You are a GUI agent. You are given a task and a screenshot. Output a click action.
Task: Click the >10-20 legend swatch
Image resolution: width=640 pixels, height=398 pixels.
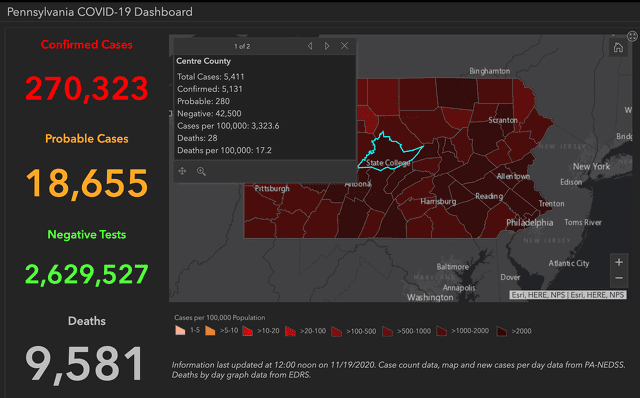(247, 331)
